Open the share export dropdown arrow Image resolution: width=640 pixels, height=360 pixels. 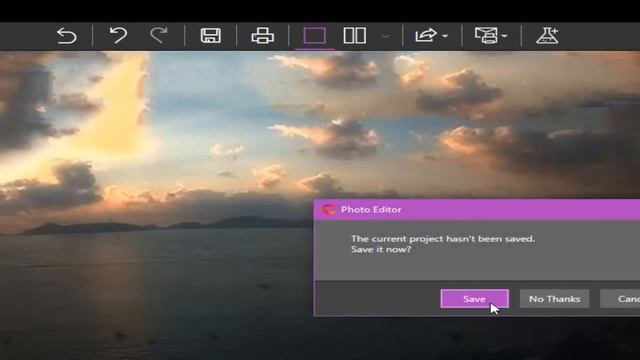[x=445, y=36]
